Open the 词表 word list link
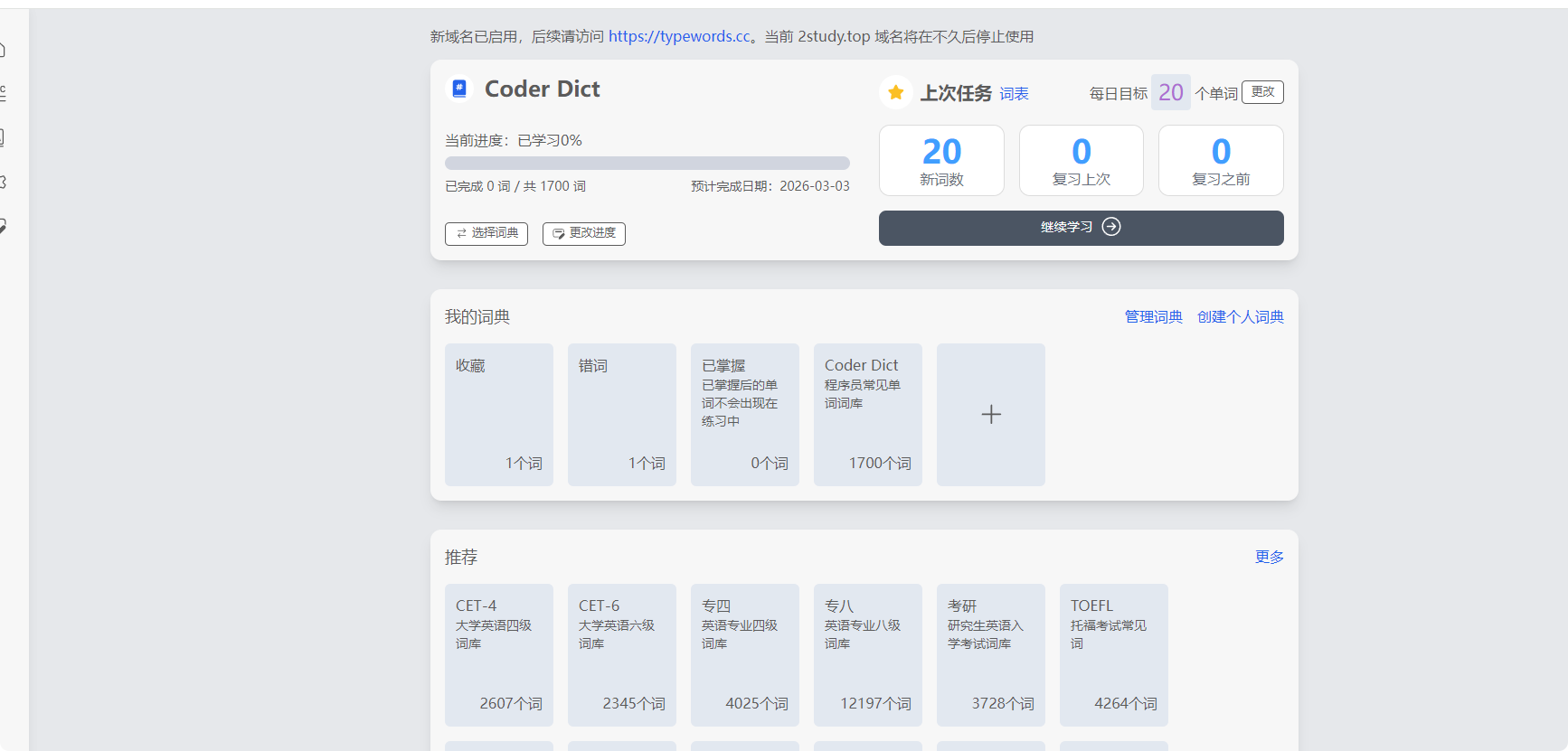This screenshot has width=1568, height=751. click(1014, 94)
